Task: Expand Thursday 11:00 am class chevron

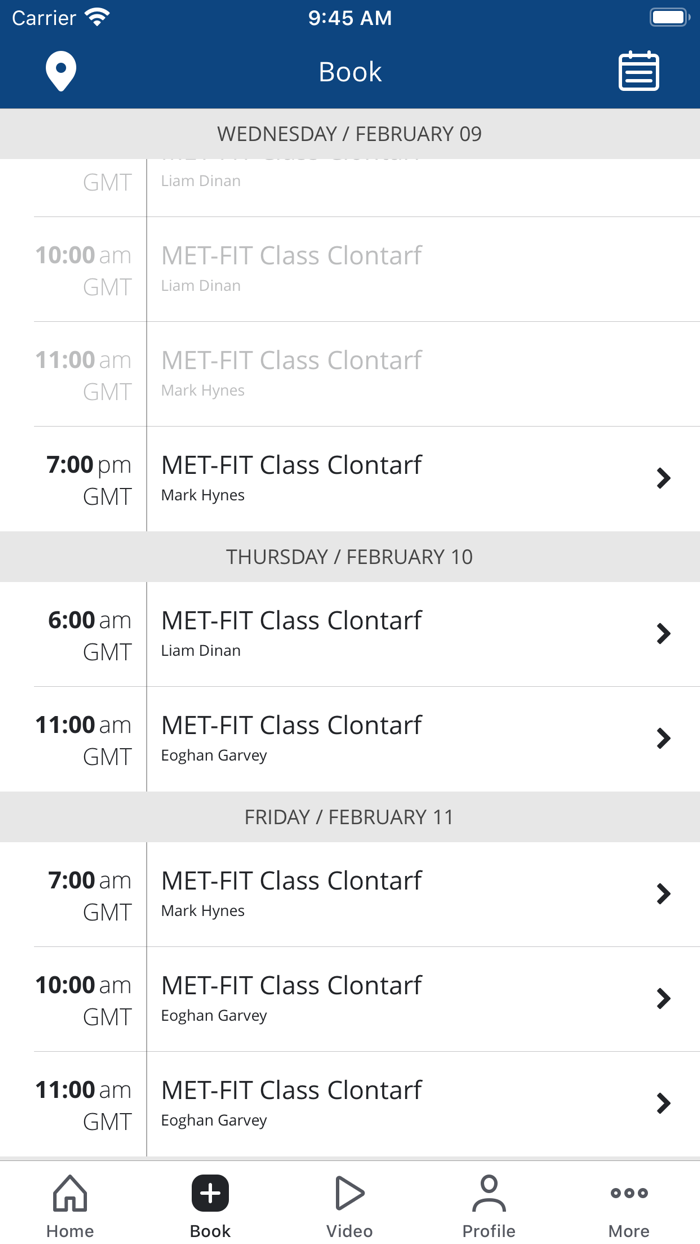Action: pos(663,739)
